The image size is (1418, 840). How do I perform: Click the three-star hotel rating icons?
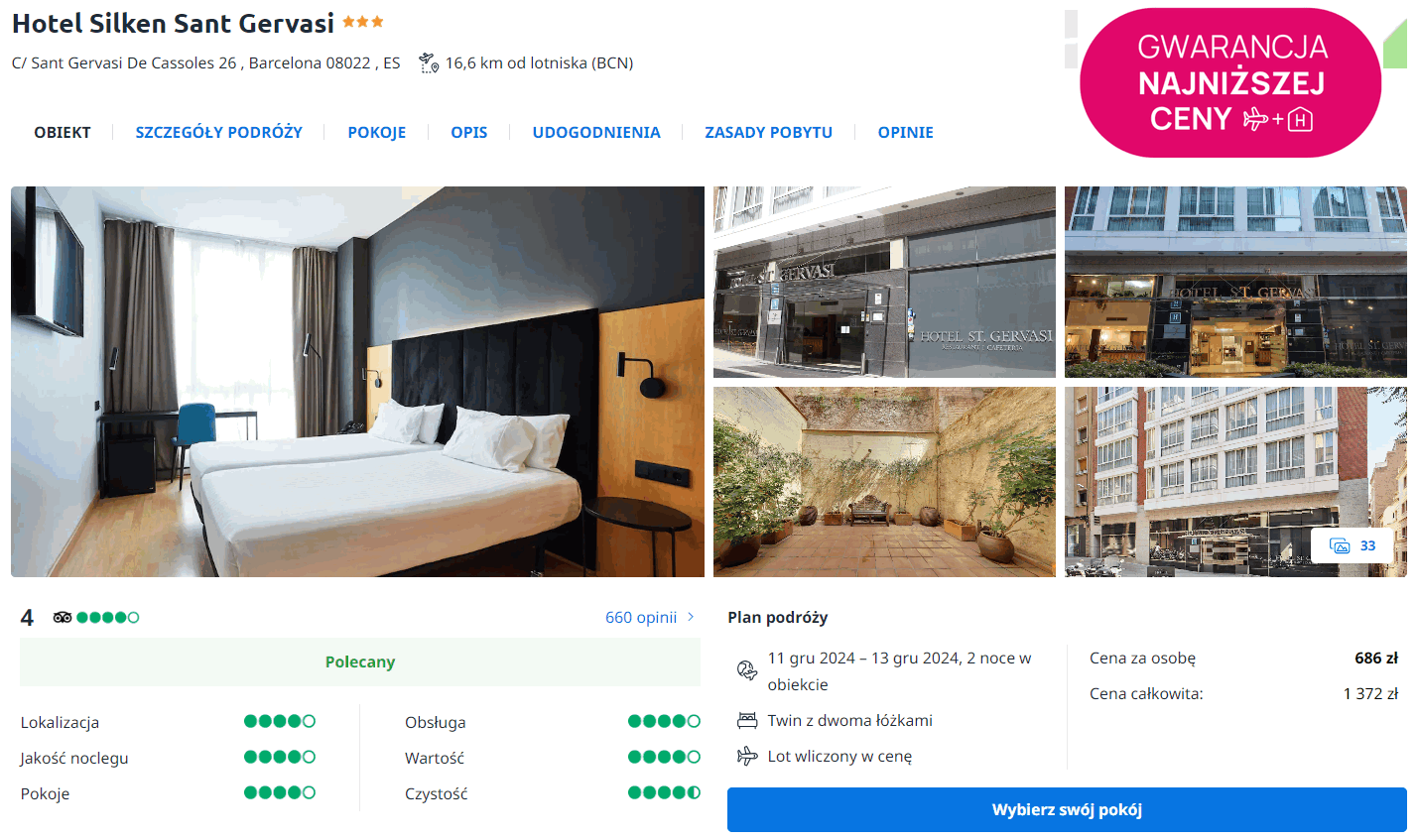(x=363, y=22)
